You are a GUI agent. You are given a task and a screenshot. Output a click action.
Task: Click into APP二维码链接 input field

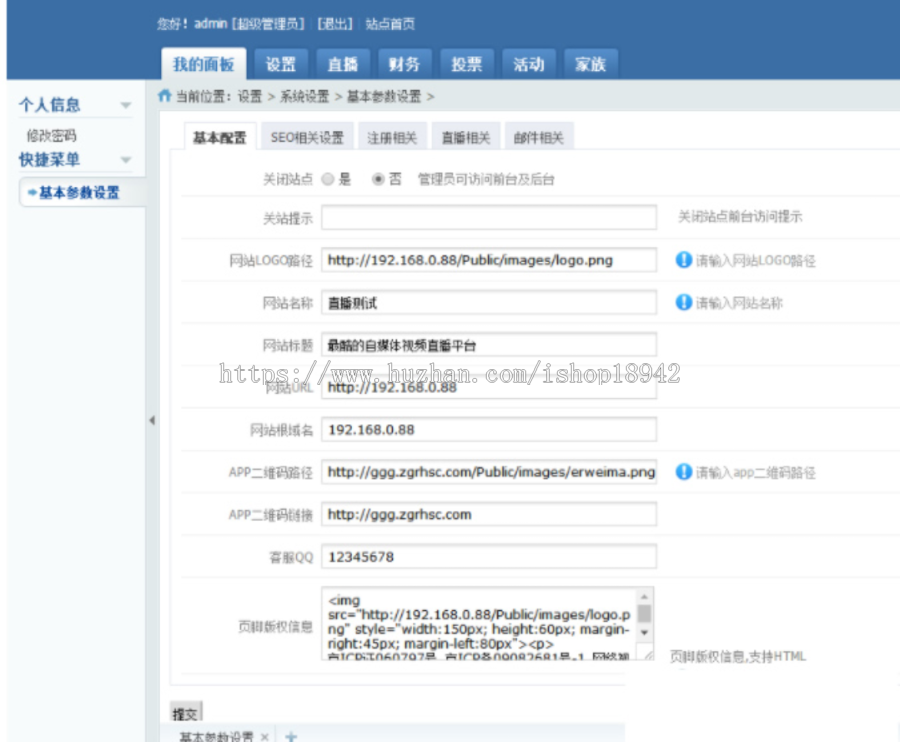(x=489, y=514)
